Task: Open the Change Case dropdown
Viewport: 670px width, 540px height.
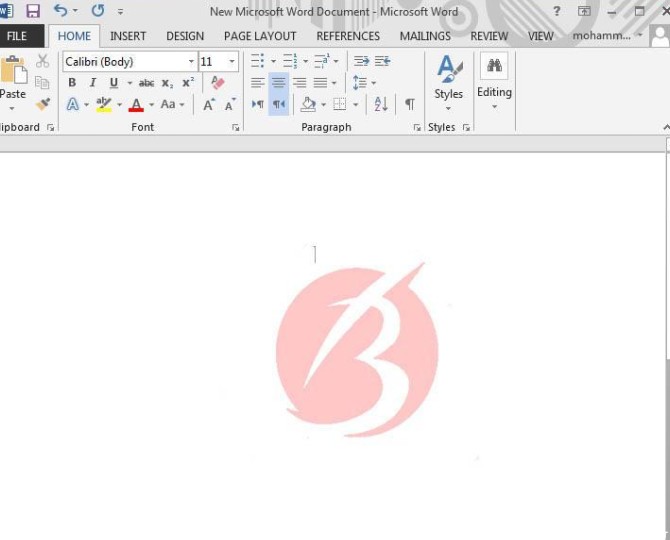Action: point(173,104)
